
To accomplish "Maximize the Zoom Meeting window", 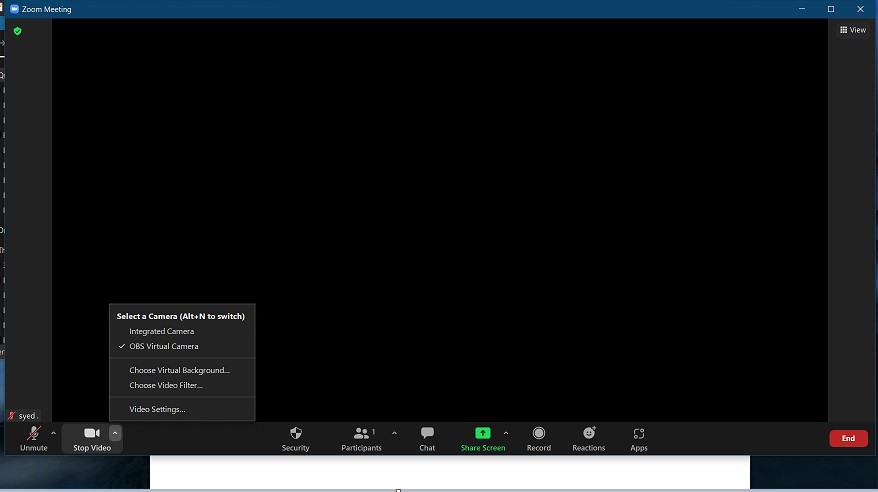I will tap(831, 9).
